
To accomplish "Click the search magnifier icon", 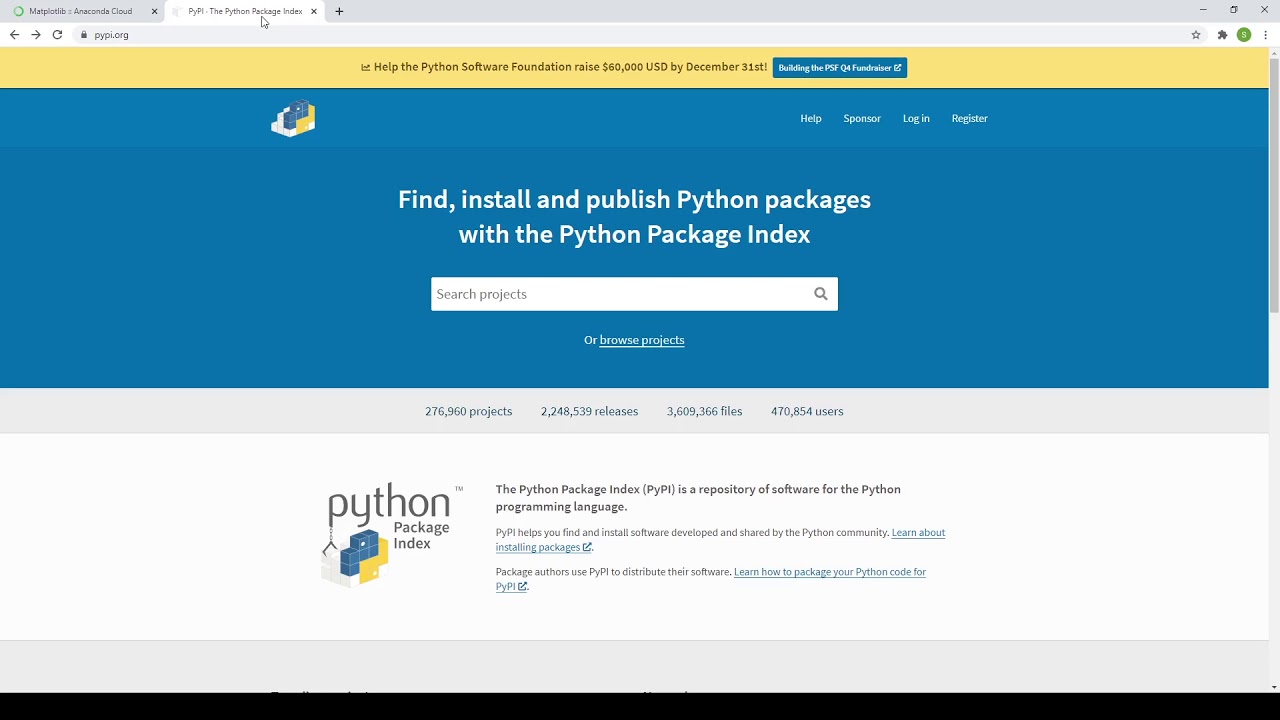I will (x=821, y=294).
